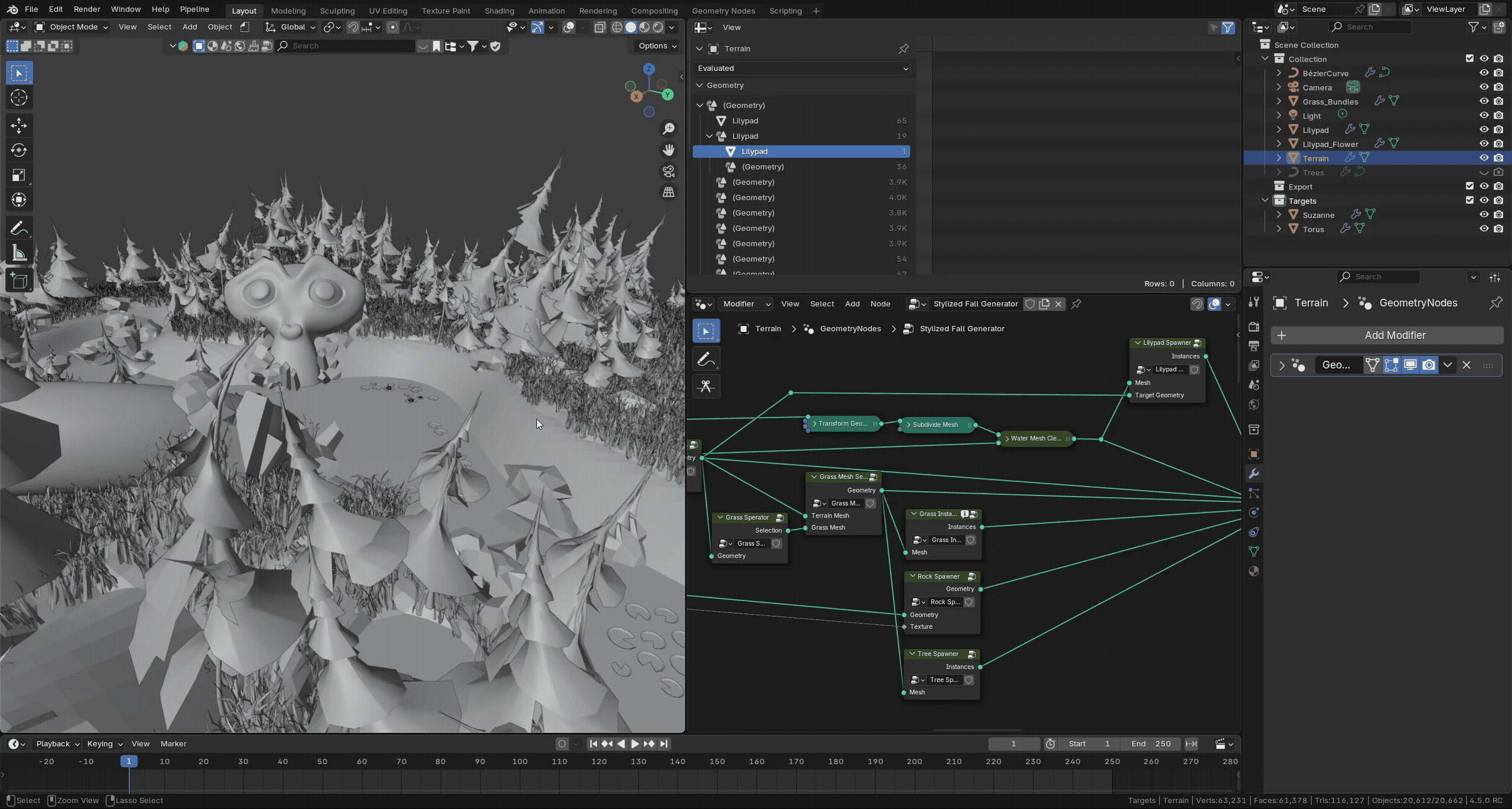The height and width of the screenshot is (809, 1512).
Task: Click the viewport zoom magnifier icon
Action: pyautogui.click(x=669, y=129)
